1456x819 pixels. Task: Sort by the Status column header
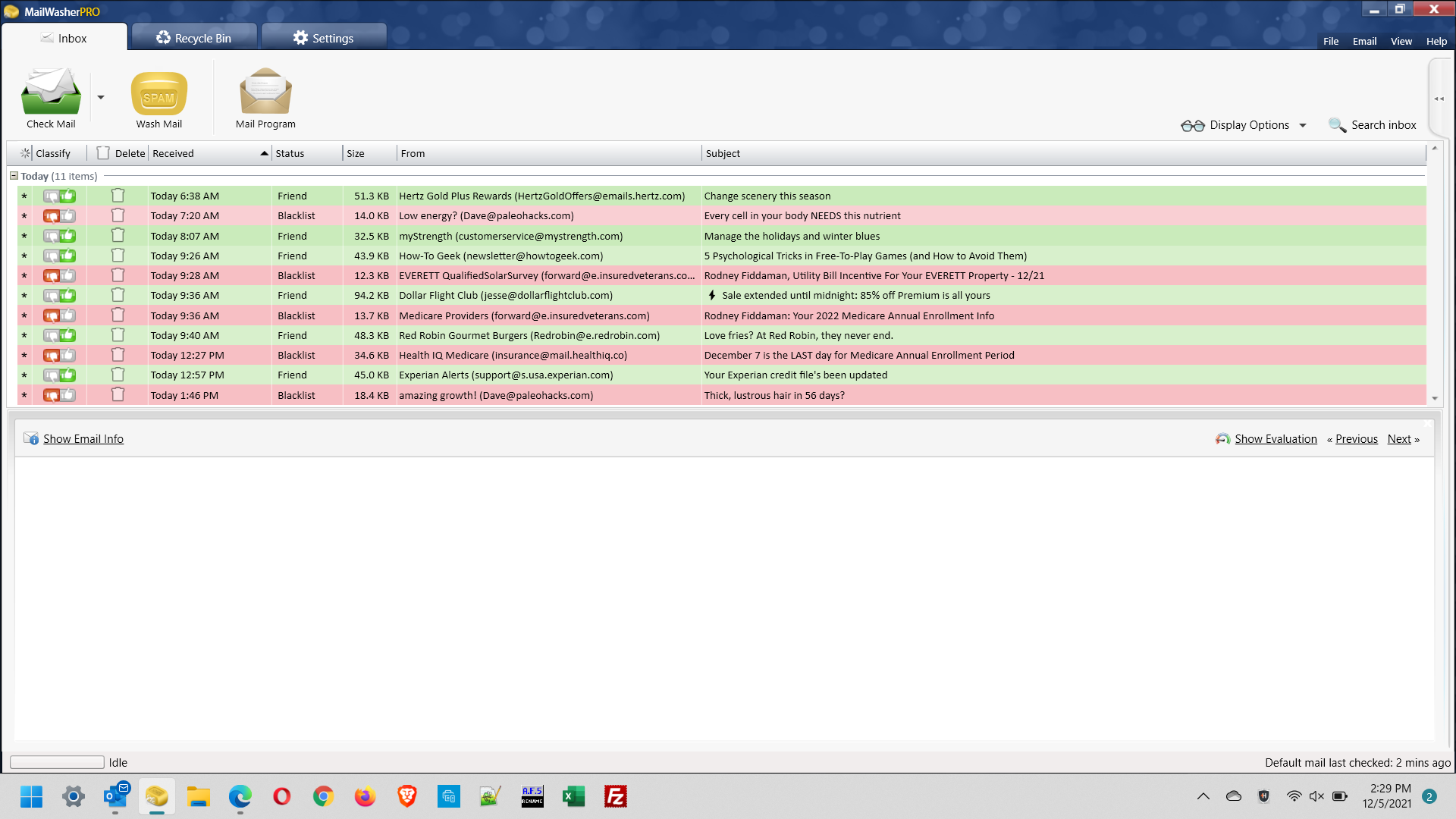point(307,153)
